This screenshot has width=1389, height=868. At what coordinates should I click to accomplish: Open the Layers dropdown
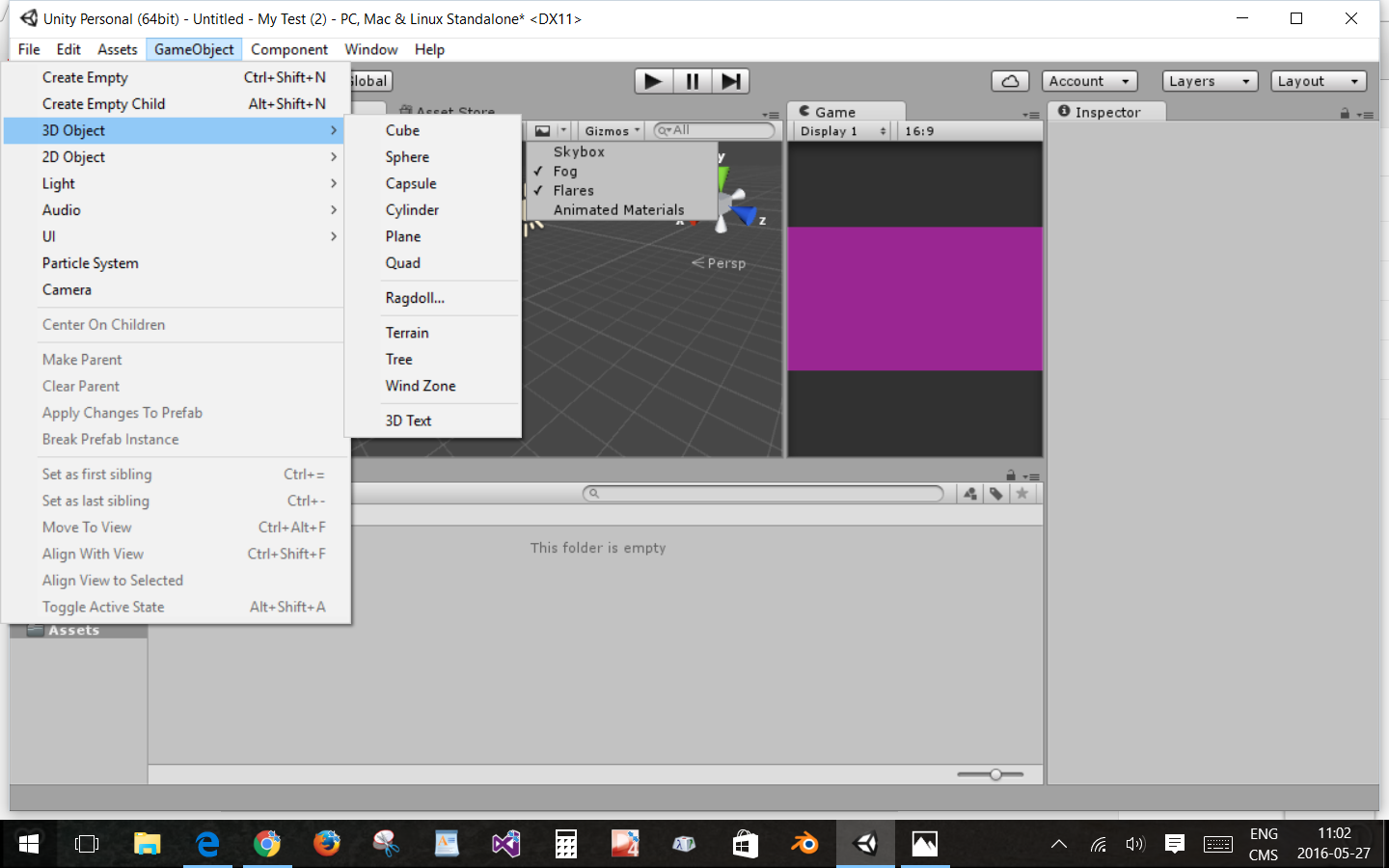tap(1209, 81)
